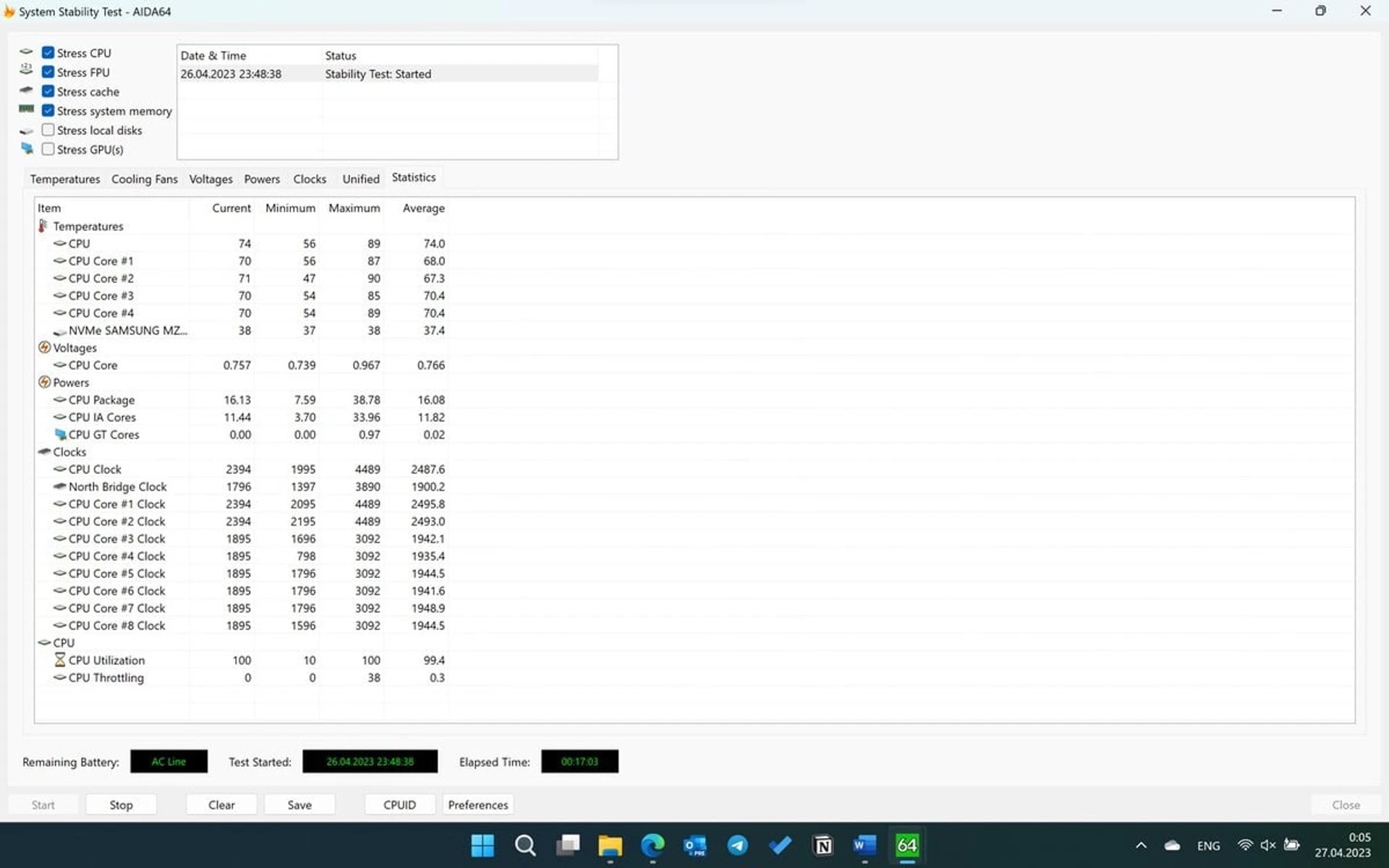Click the North Bridge Clock chip icon

tap(60, 486)
